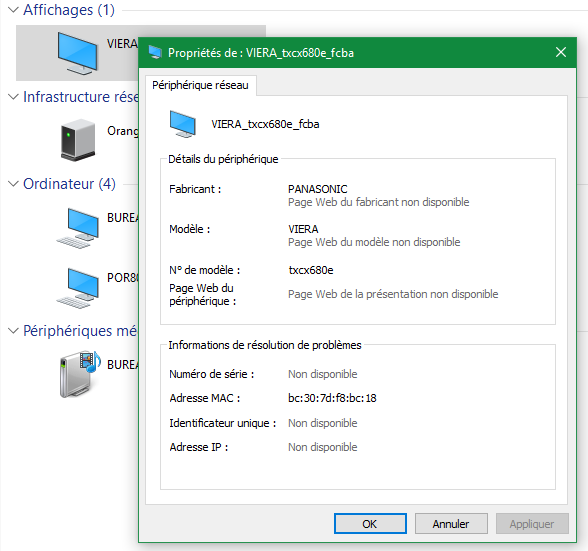The width and height of the screenshot is (588, 551).
Task: Click the Identificateur unique 'Non disponible' value
Action: point(322,423)
